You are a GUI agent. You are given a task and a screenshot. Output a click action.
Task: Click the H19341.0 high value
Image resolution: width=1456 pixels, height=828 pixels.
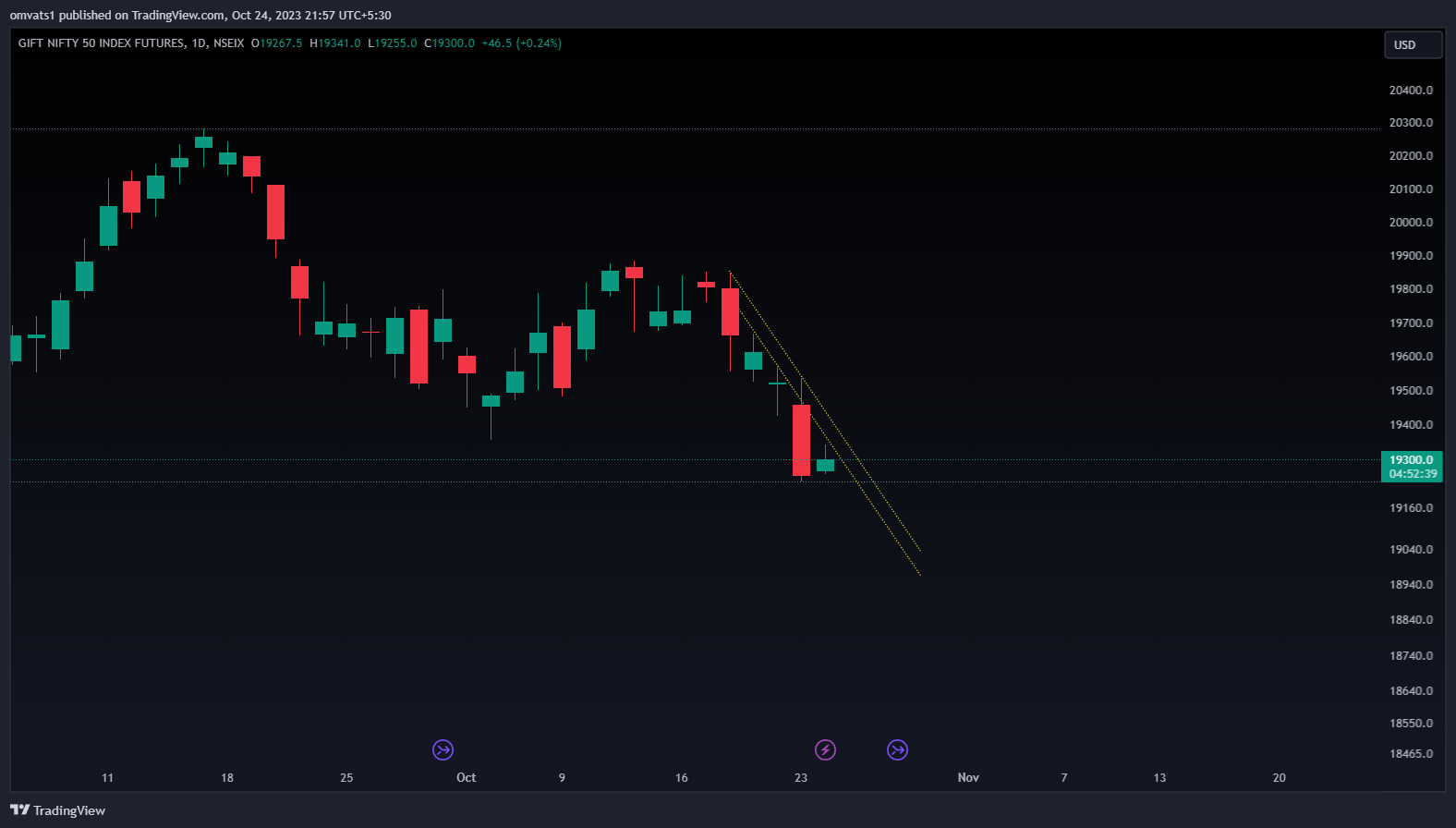335,43
